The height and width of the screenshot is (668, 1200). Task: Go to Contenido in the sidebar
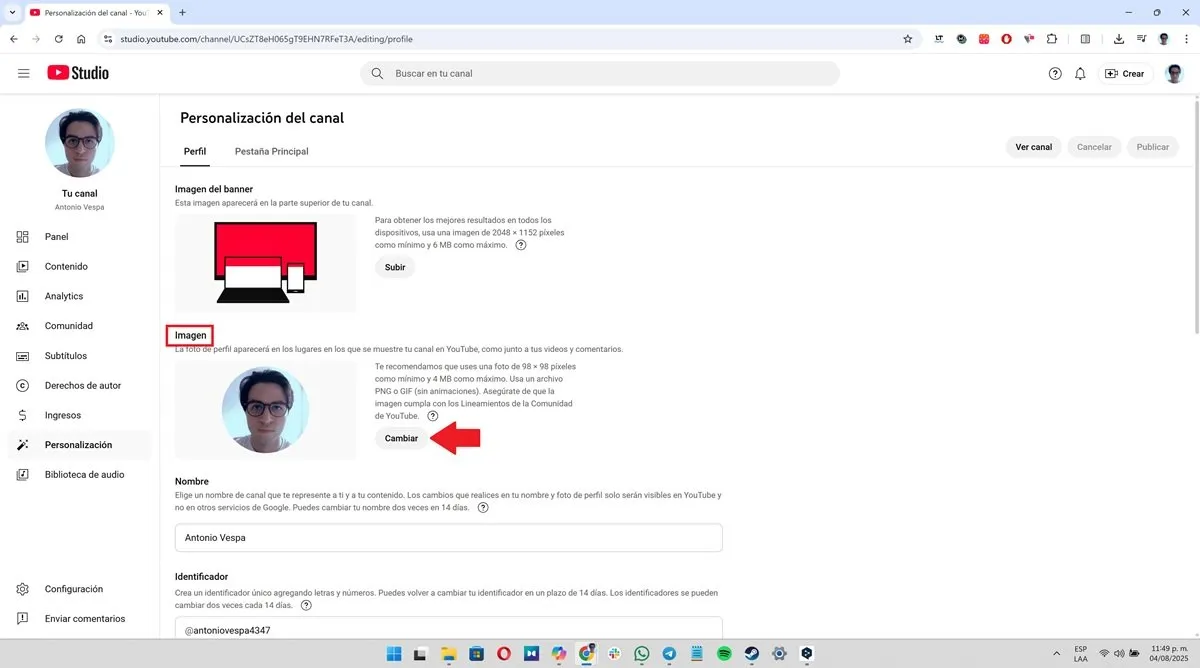tap(66, 267)
